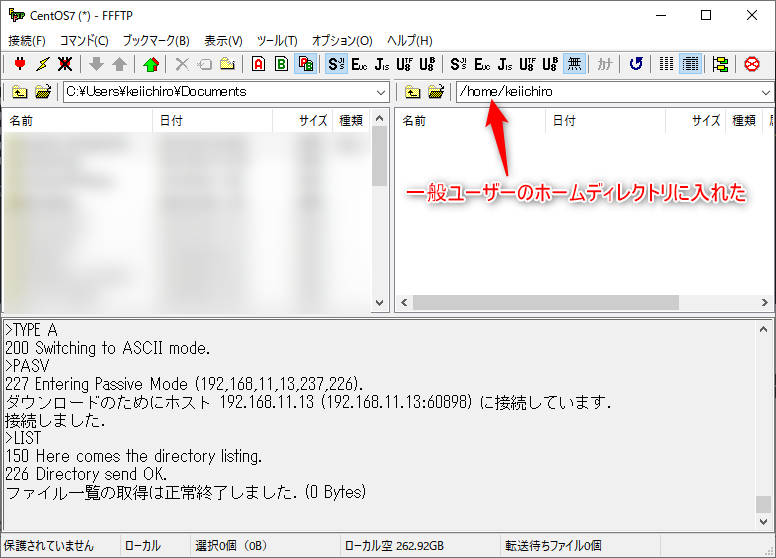Expand the remote path /home/keiichiro dropdown

pyautogui.click(x=766, y=92)
